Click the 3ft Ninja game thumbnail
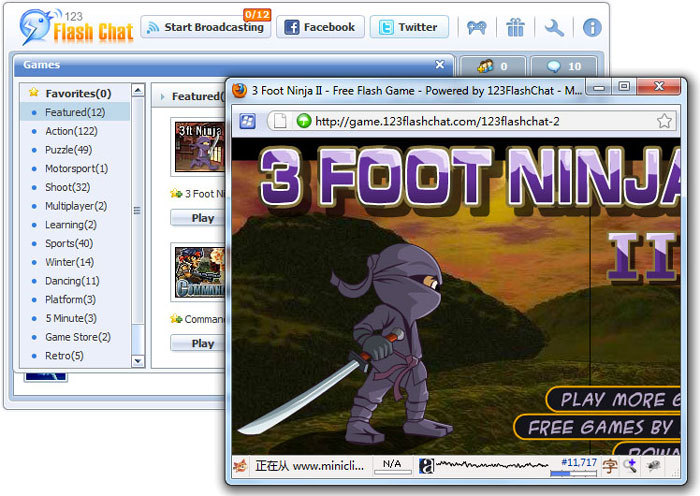The image size is (700, 496). pyautogui.click(x=200, y=147)
